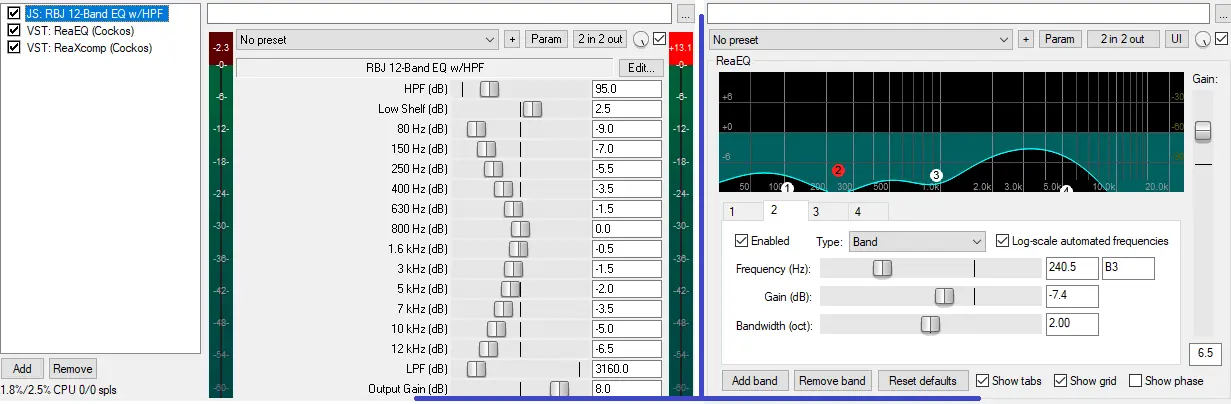Switch to band tab 3

[815, 211]
